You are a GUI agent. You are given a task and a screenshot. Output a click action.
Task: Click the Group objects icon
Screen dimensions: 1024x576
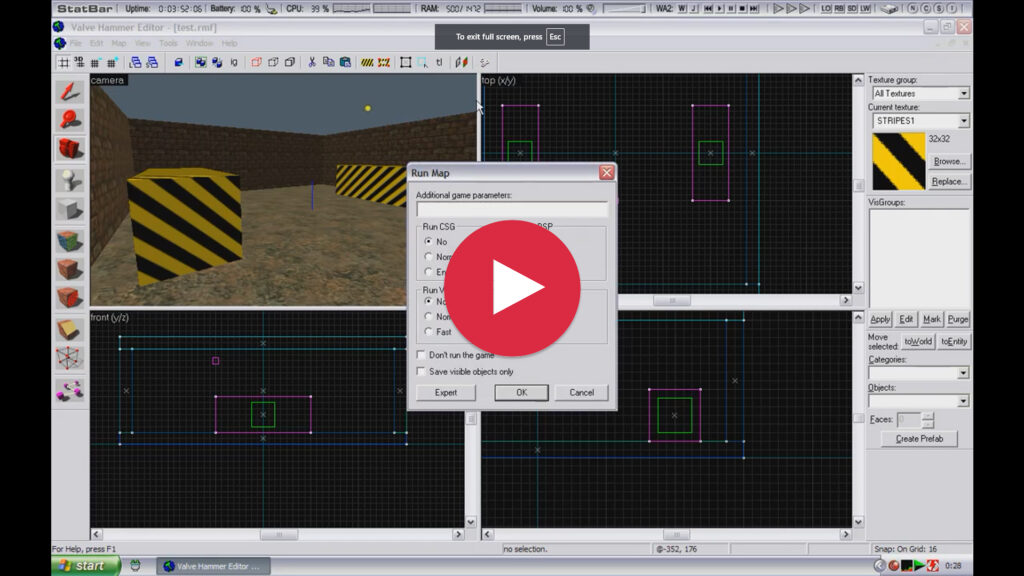coord(200,63)
